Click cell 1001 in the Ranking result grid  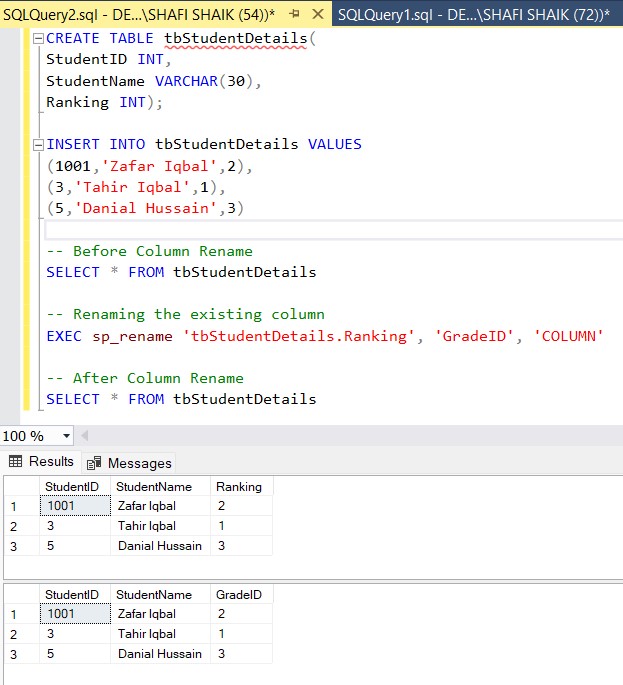point(75,506)
